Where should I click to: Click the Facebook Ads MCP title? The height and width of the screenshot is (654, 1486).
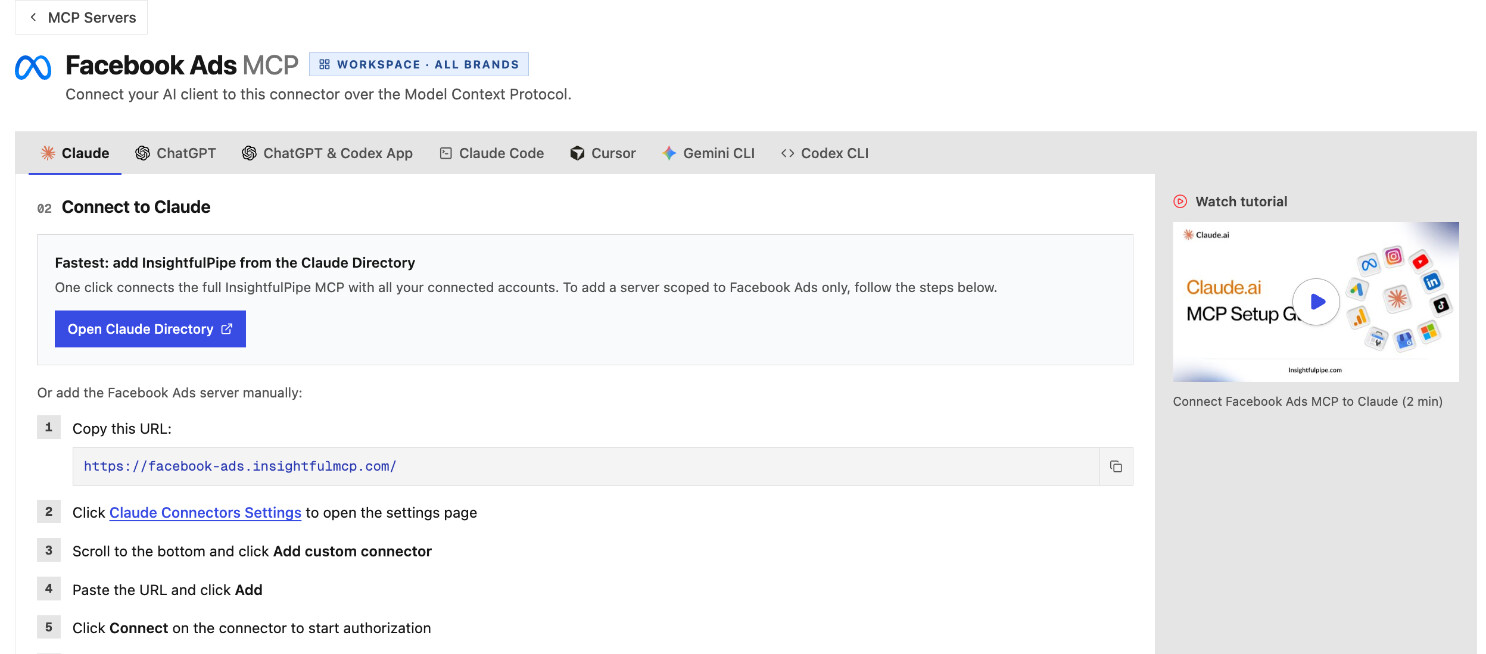(x=182, y=65)
